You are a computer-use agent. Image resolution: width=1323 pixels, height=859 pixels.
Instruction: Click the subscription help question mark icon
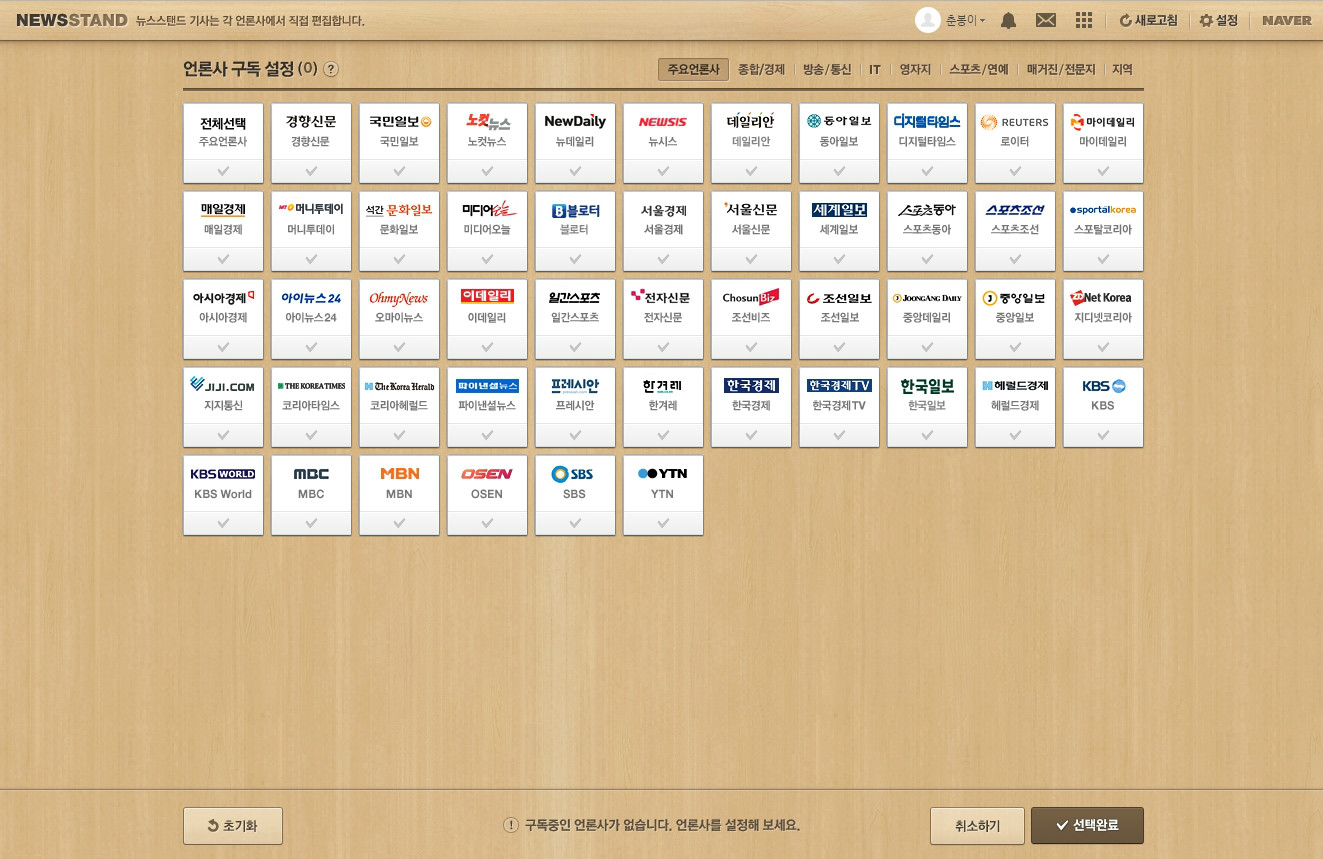pyautogui.click(x=331, y=69)
